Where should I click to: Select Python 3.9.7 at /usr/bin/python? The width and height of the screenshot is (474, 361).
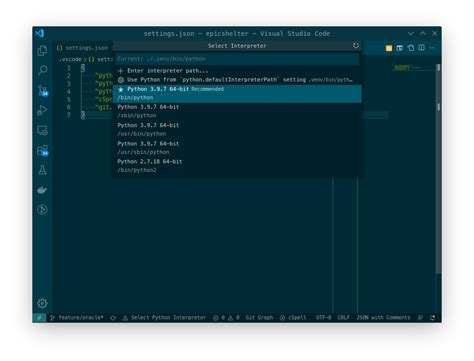tap(237, 130)
